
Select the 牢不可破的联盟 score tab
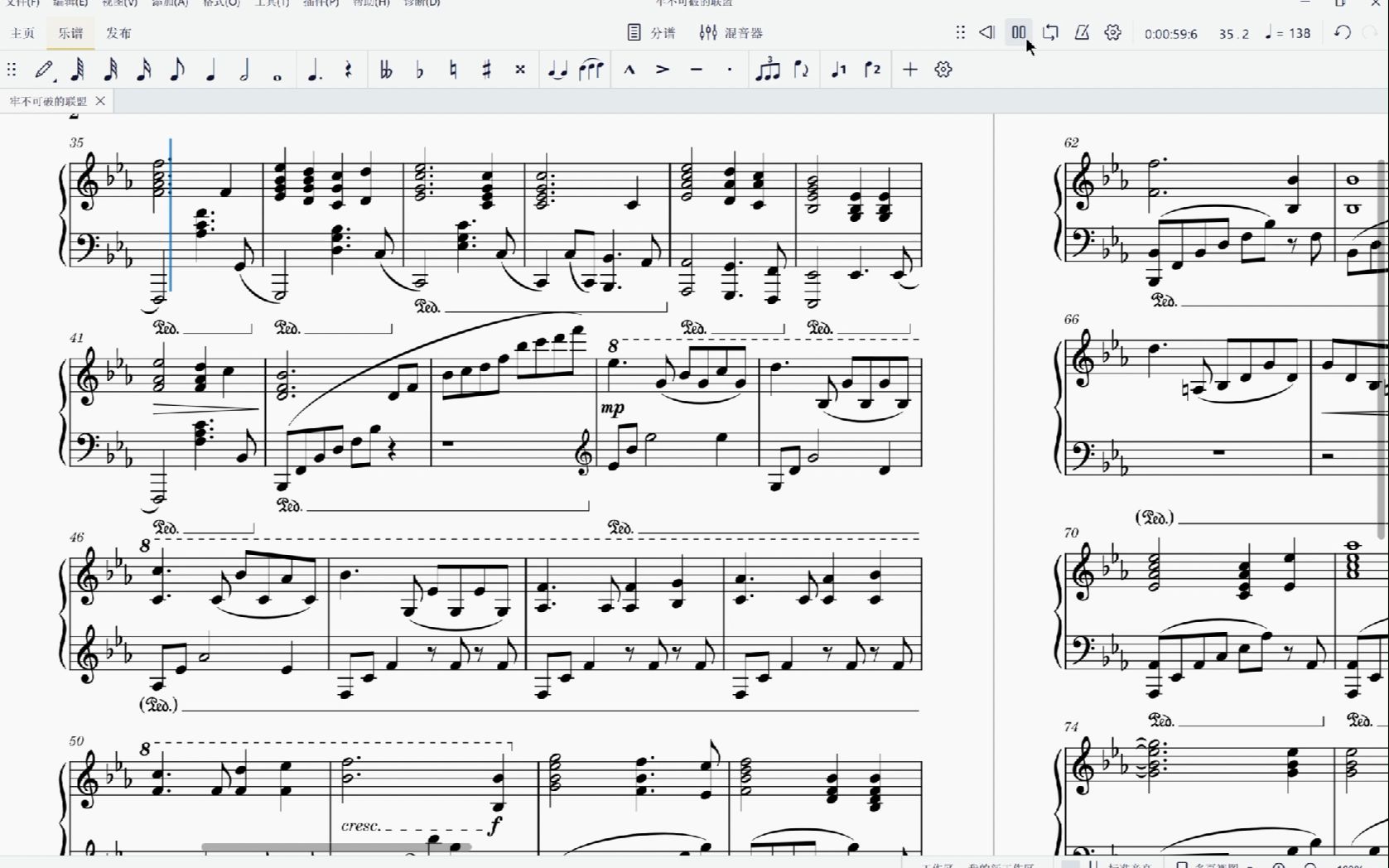[x=48, y=101]
